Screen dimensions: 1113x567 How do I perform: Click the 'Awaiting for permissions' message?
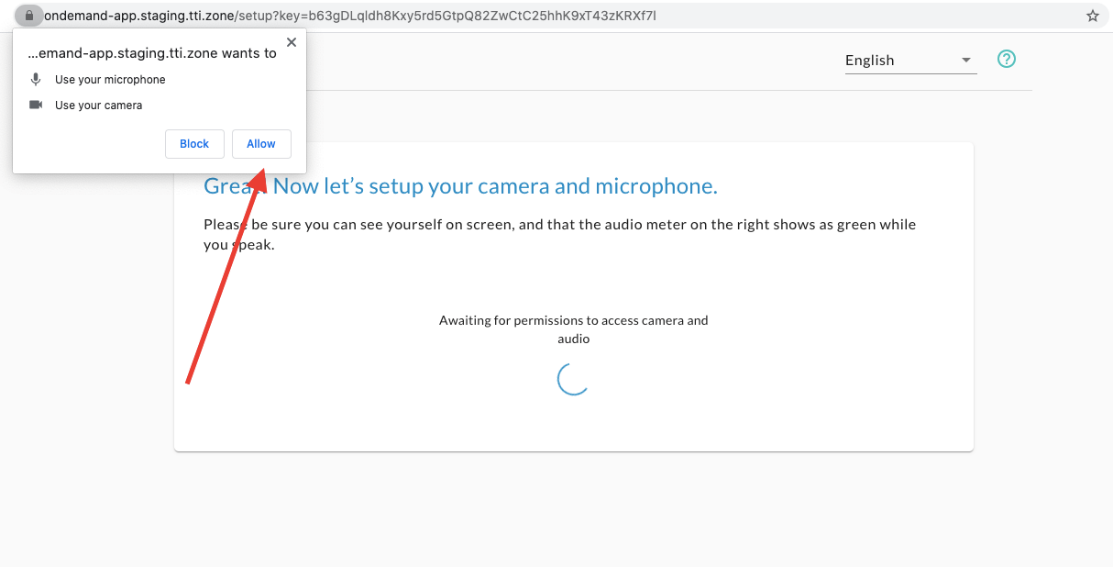click(574, 329)
